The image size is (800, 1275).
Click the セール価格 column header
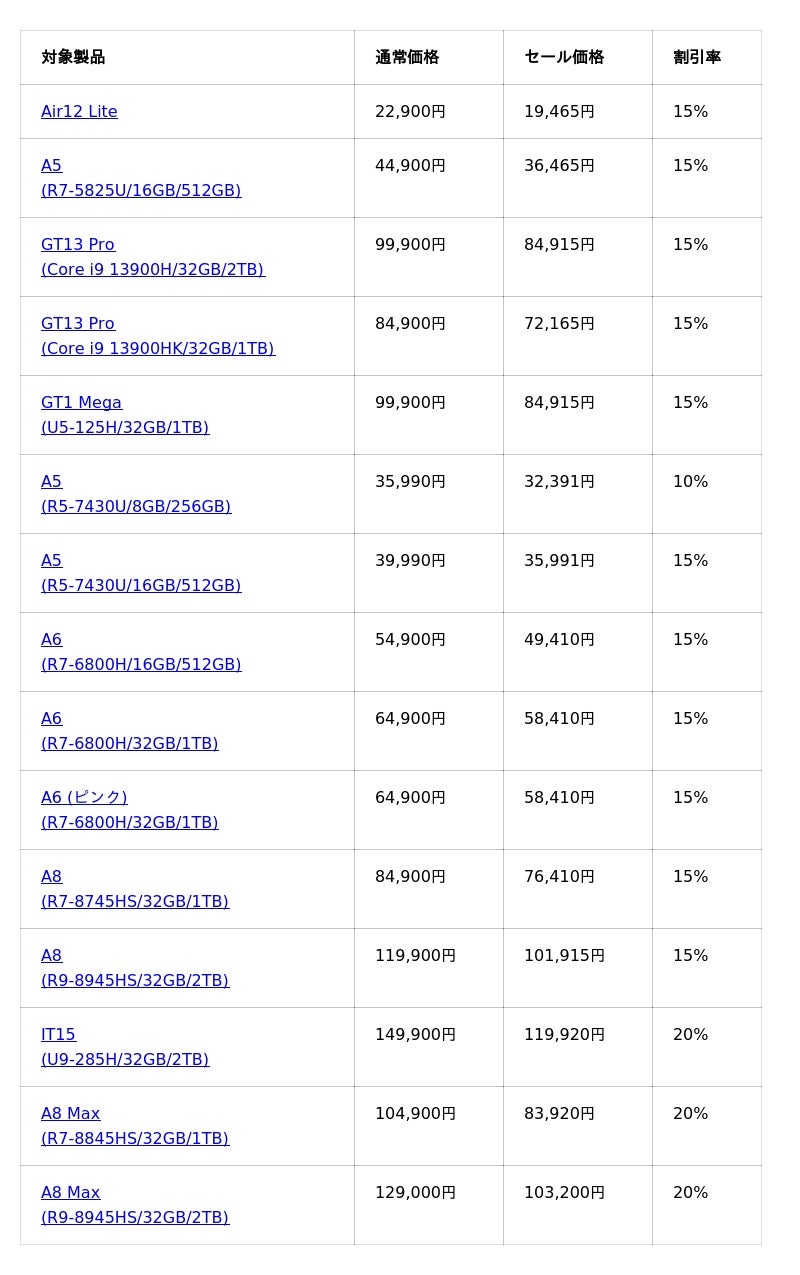[564, 57]
